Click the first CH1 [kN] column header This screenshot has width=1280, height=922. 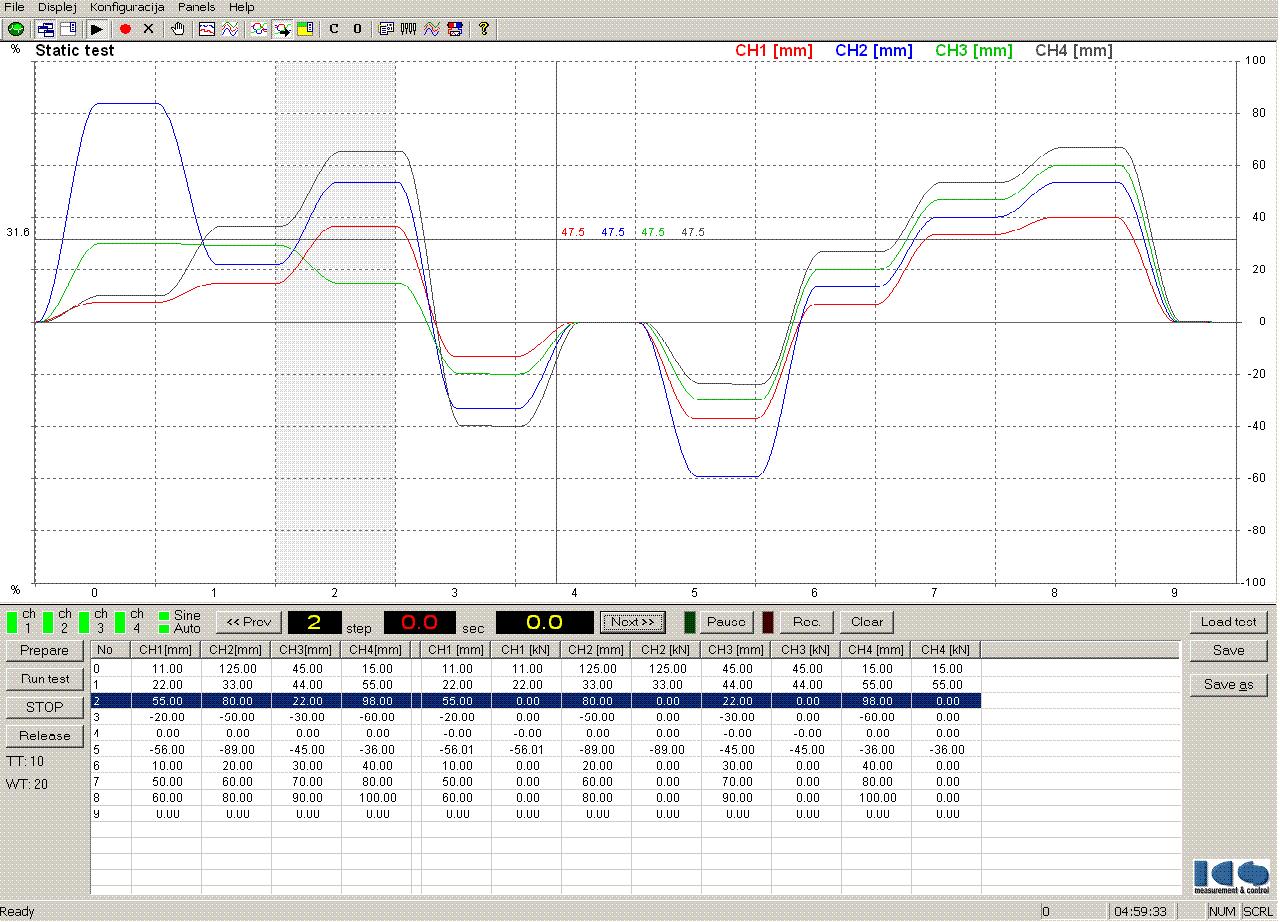(525, 650)
